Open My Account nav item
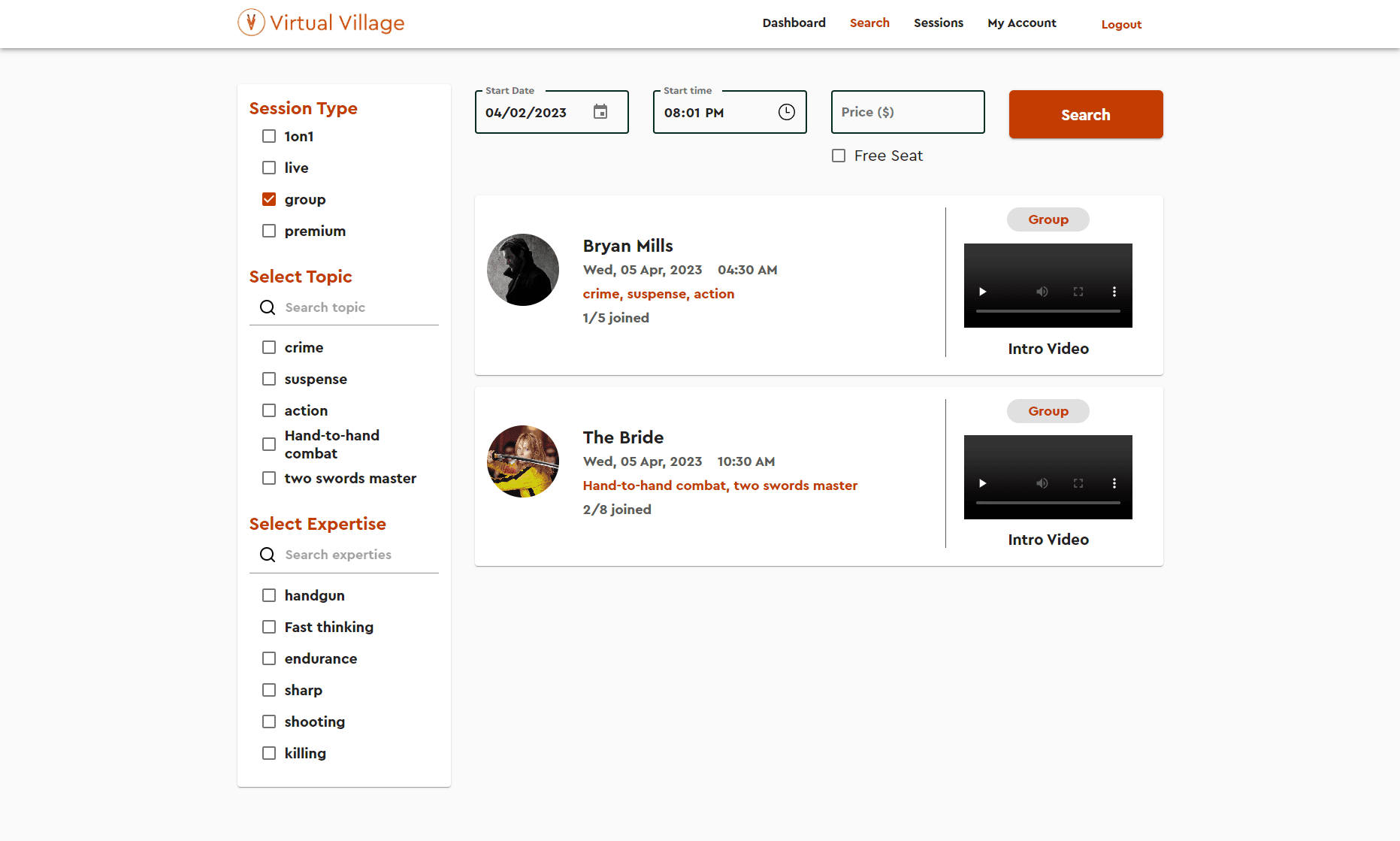 pyautogui.click(x=1022, y=23)
